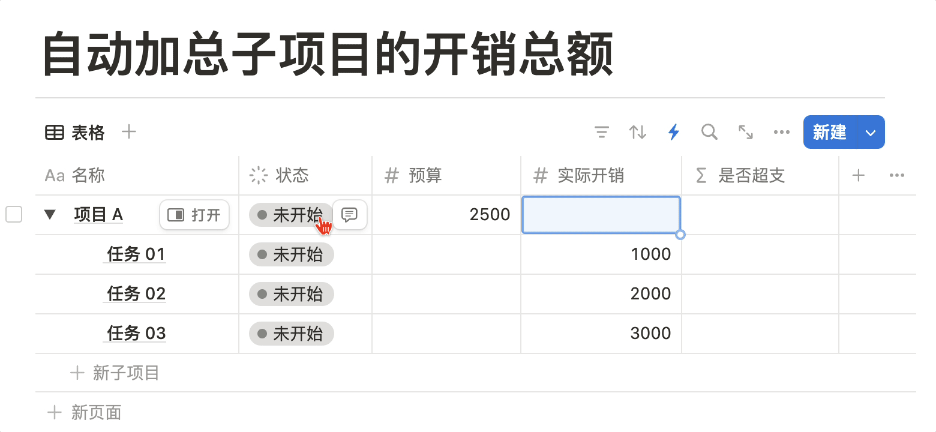Click the search magnifier icon
Screen dimensions: 936x432
(709, 132)
